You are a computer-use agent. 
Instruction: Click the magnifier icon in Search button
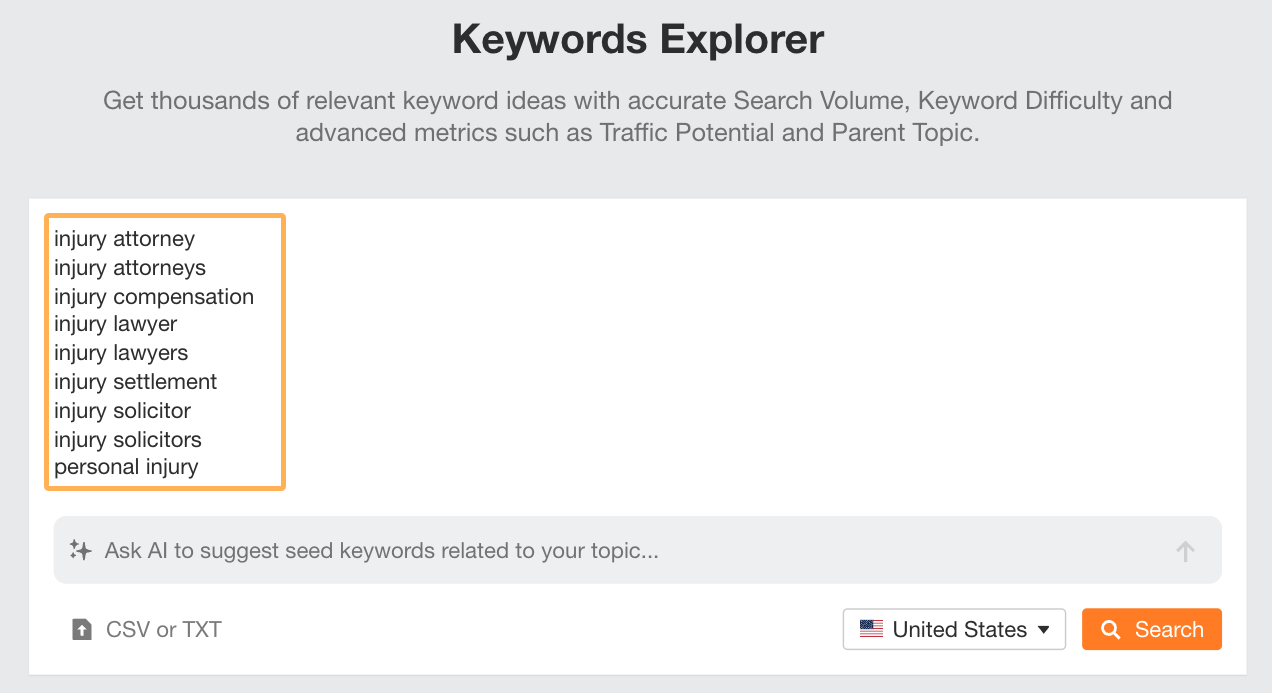(x=1110, y=630)
